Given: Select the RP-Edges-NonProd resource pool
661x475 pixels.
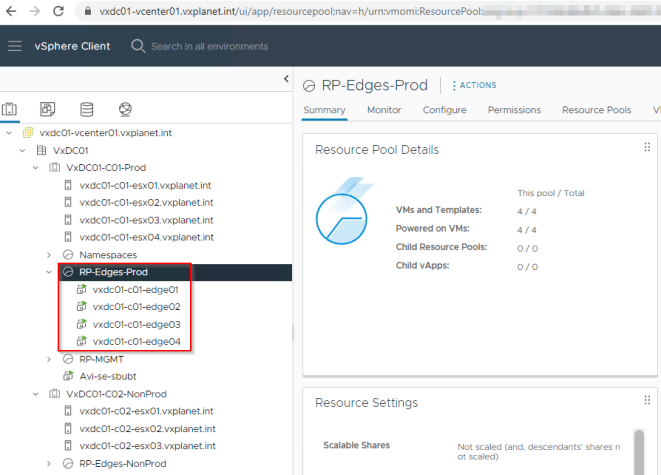Looking at the screenshot, I should point(123,464).
